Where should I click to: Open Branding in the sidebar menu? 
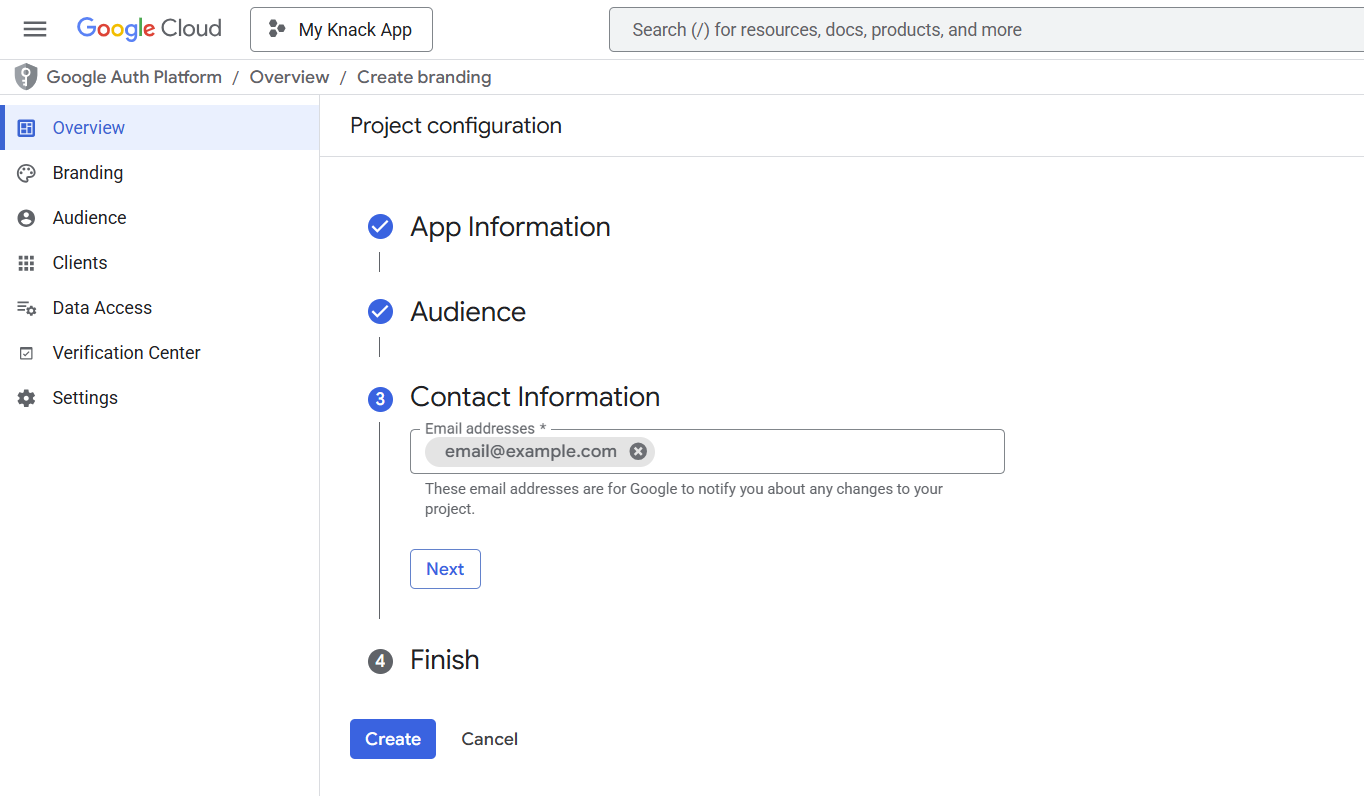(x=88, y=173)
